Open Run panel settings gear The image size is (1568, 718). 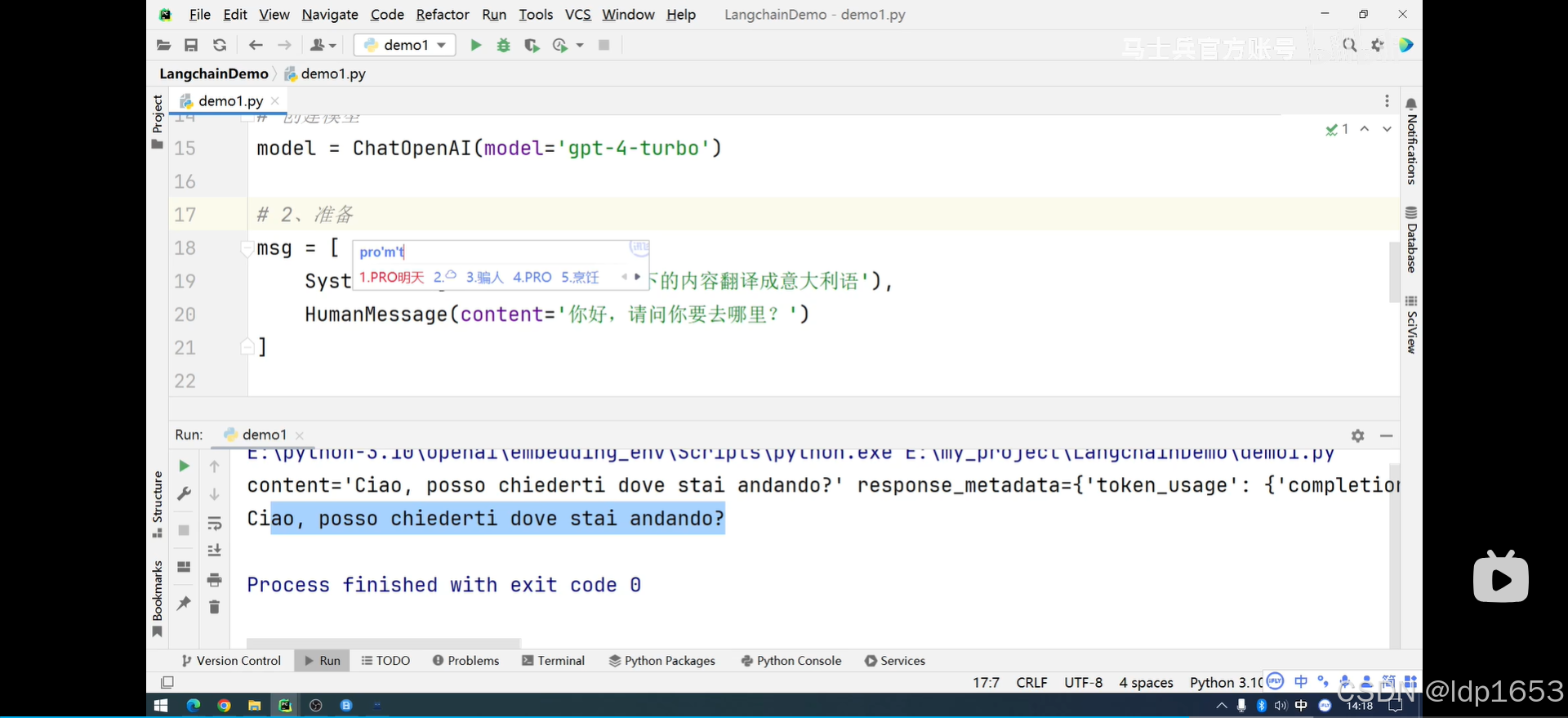[1358, 435]
